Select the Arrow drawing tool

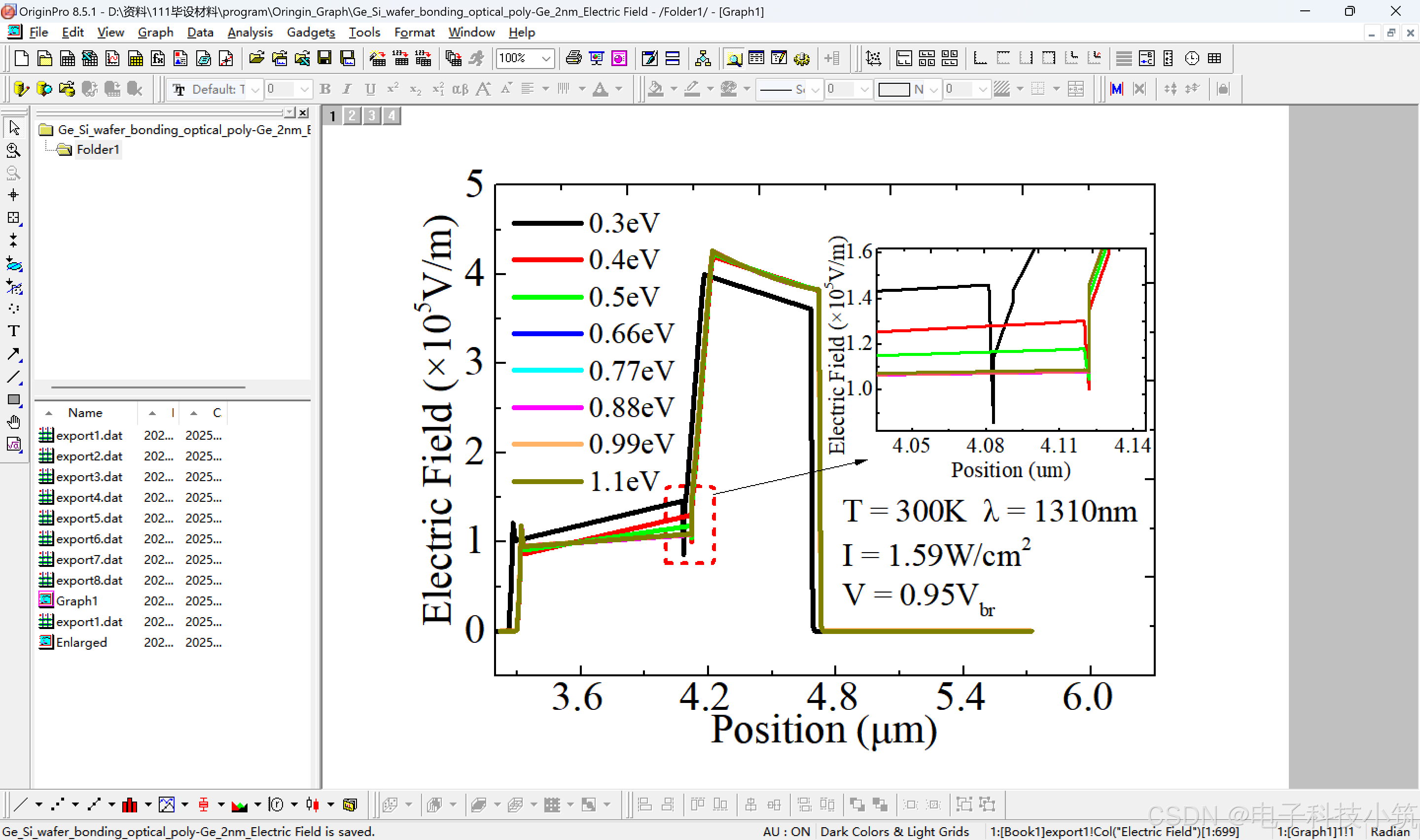point(14,354)
